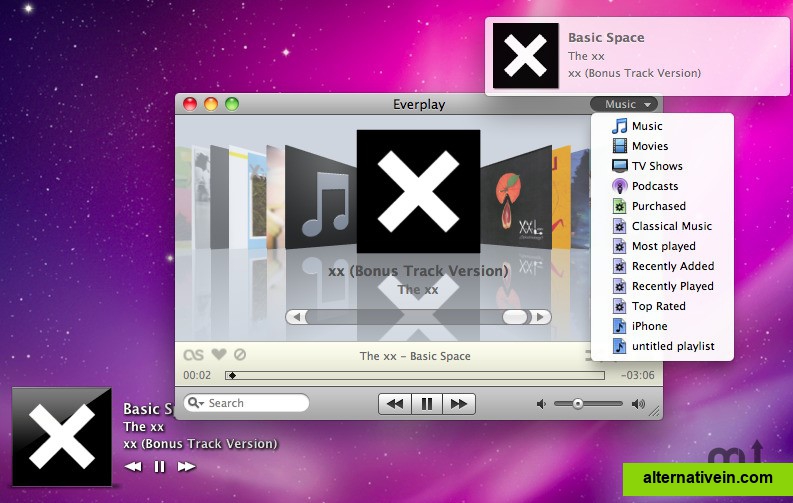The height and width of the screenshot is (503, 793).
Task: Pick the Most played smart playlist
Action: 662,246
